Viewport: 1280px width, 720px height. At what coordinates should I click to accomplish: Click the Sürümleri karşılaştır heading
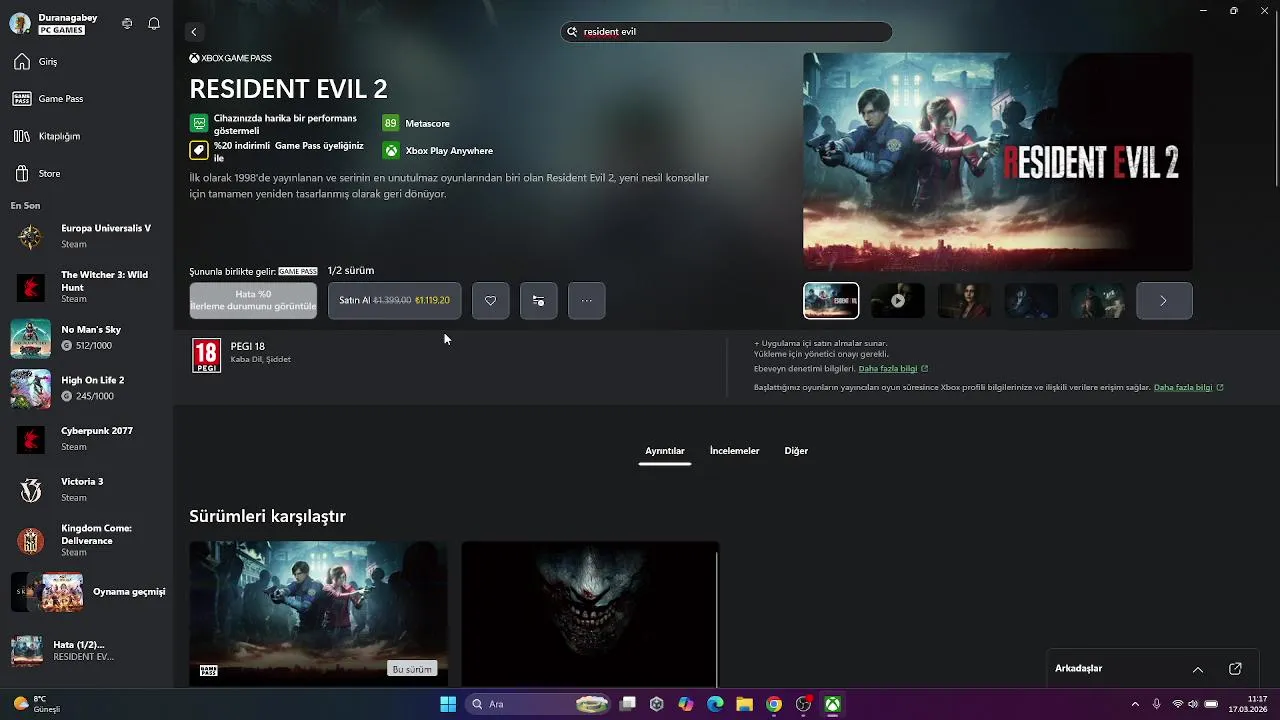click(x=267, y=516)
